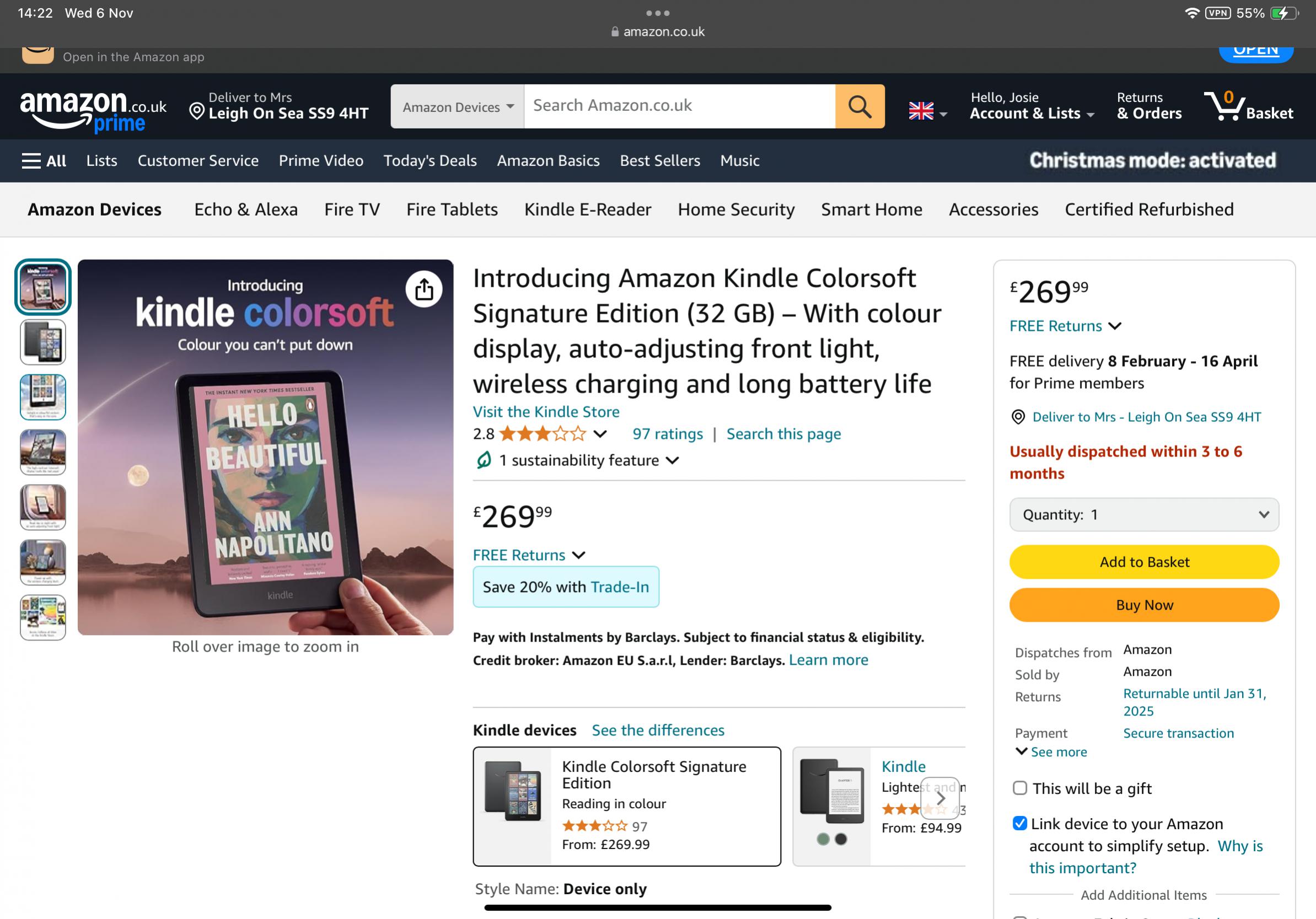The image size is (1316, 919).
Task: Uncheck Link device to your Amazon account
Action: coord(1020,824)
